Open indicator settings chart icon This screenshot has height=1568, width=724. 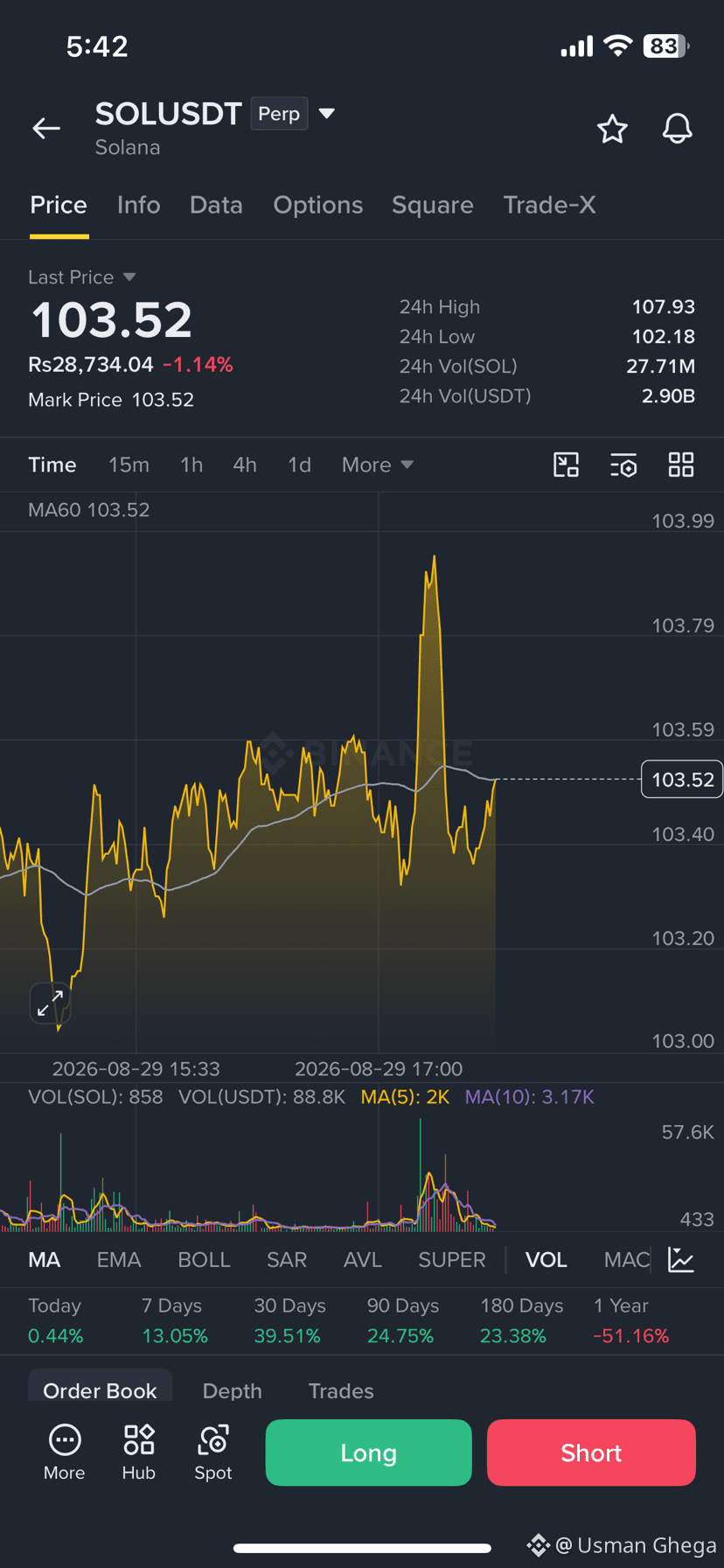tap(681, 1260)
